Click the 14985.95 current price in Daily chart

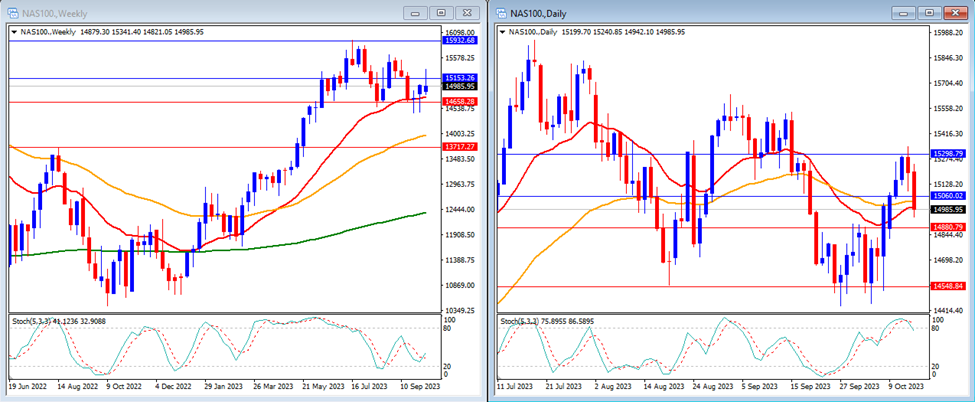tap(948, 209)
